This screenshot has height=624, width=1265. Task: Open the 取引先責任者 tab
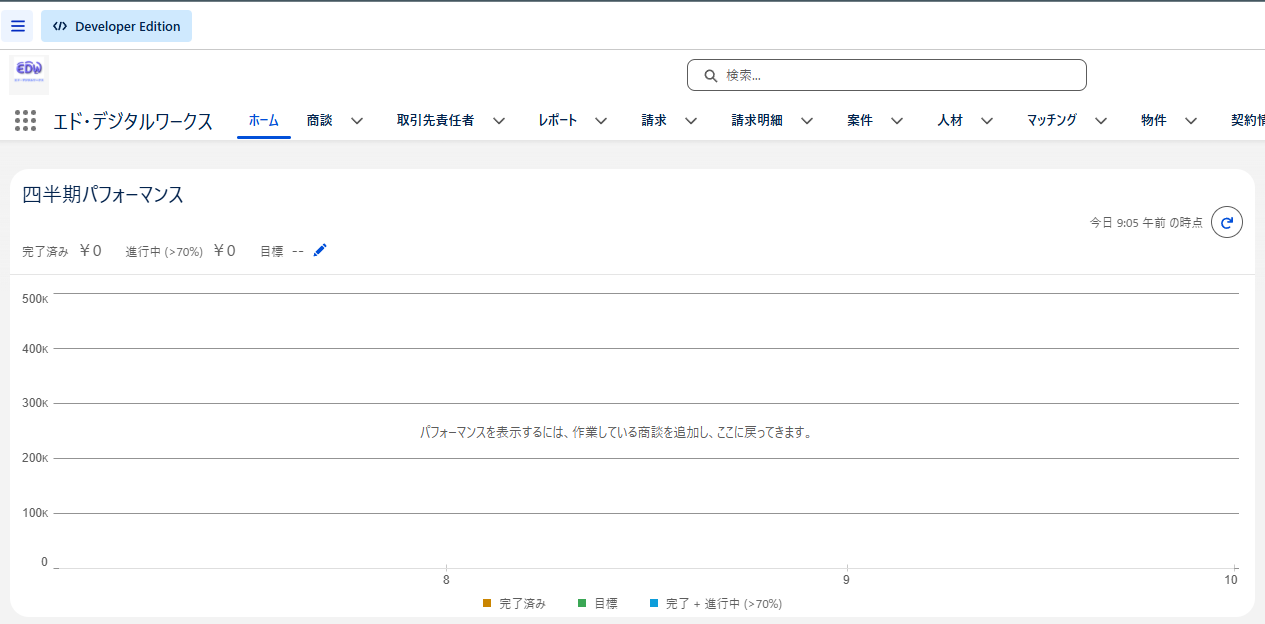click(x=436, y=120)
